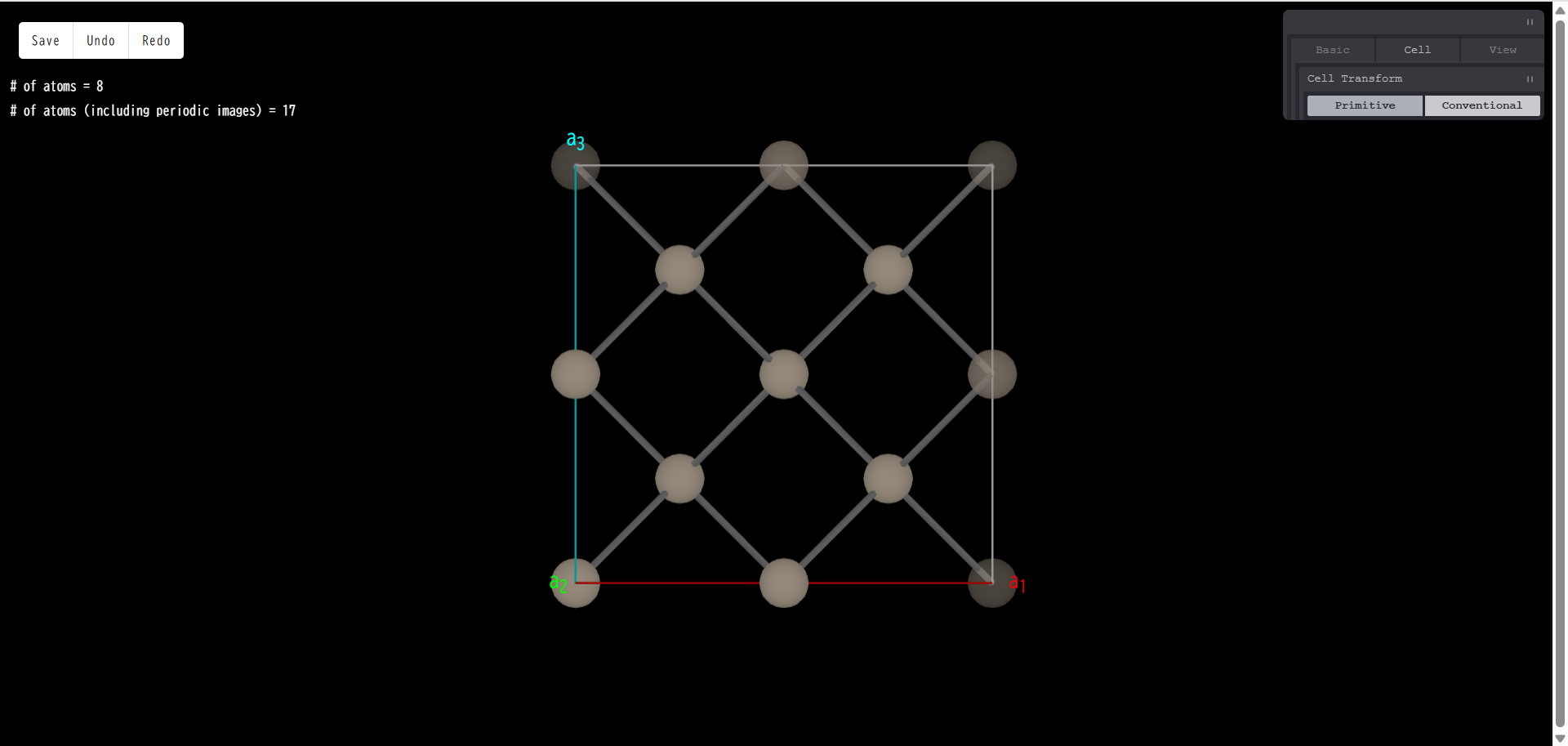Screen dimensions: 1568x746
Task: Pick the atom on the left edge midpoint
Action: (575, 374)
